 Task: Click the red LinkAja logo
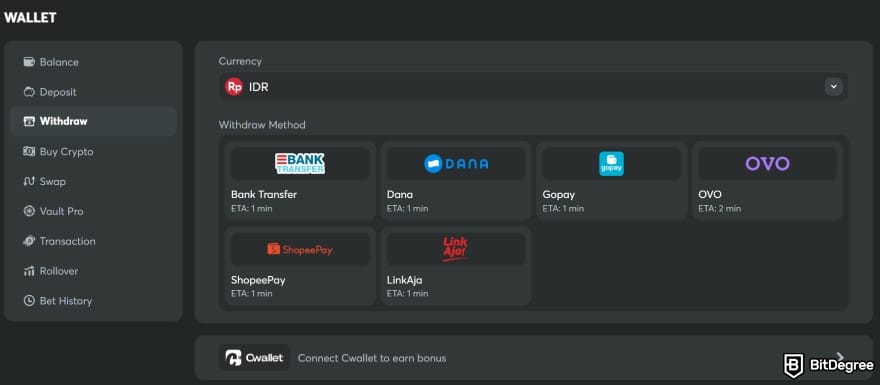[456, 249]
